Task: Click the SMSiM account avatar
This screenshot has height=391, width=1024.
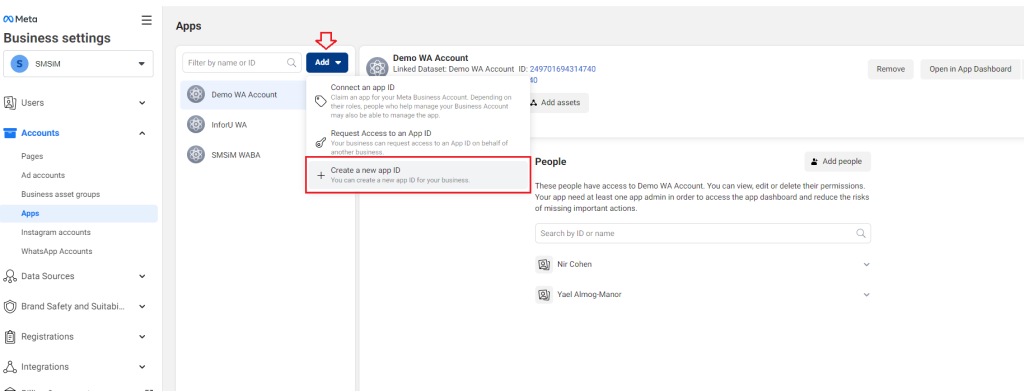Action: tap(20, 63)
